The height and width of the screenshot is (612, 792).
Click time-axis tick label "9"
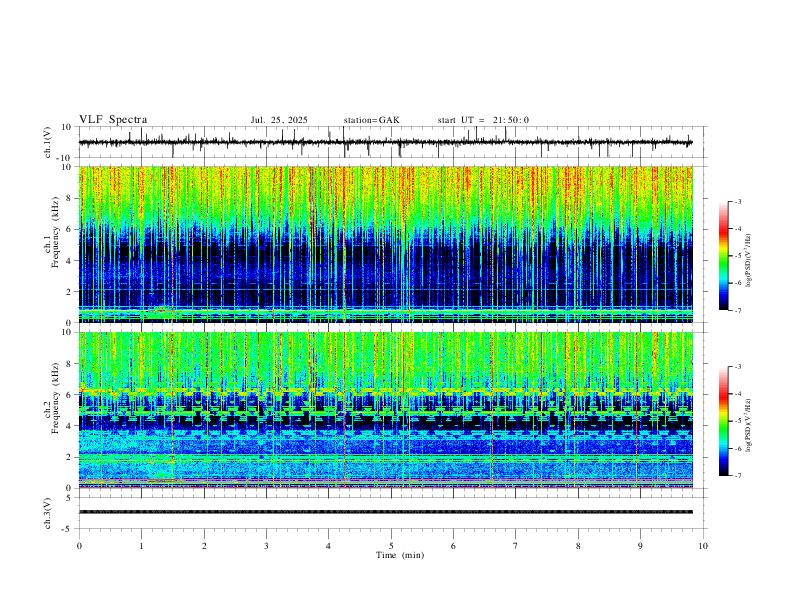(x=640, y=546)
